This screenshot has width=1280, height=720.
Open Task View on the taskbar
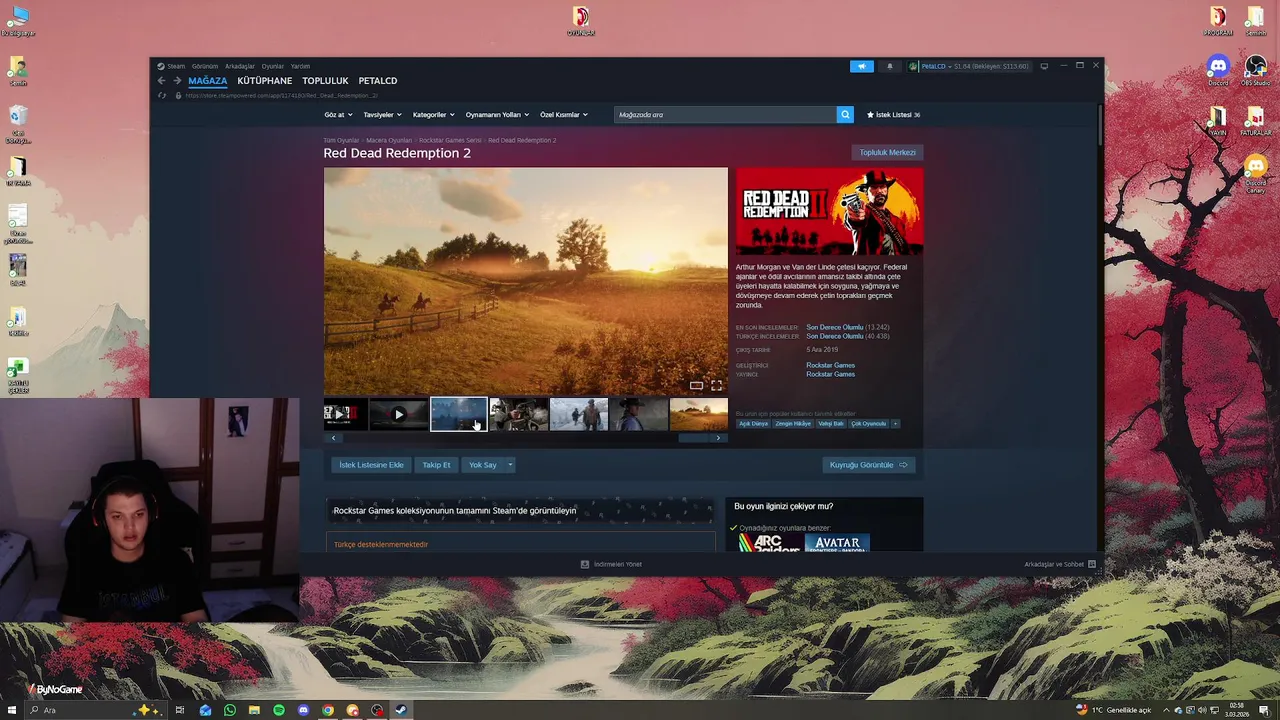(180, 710)
